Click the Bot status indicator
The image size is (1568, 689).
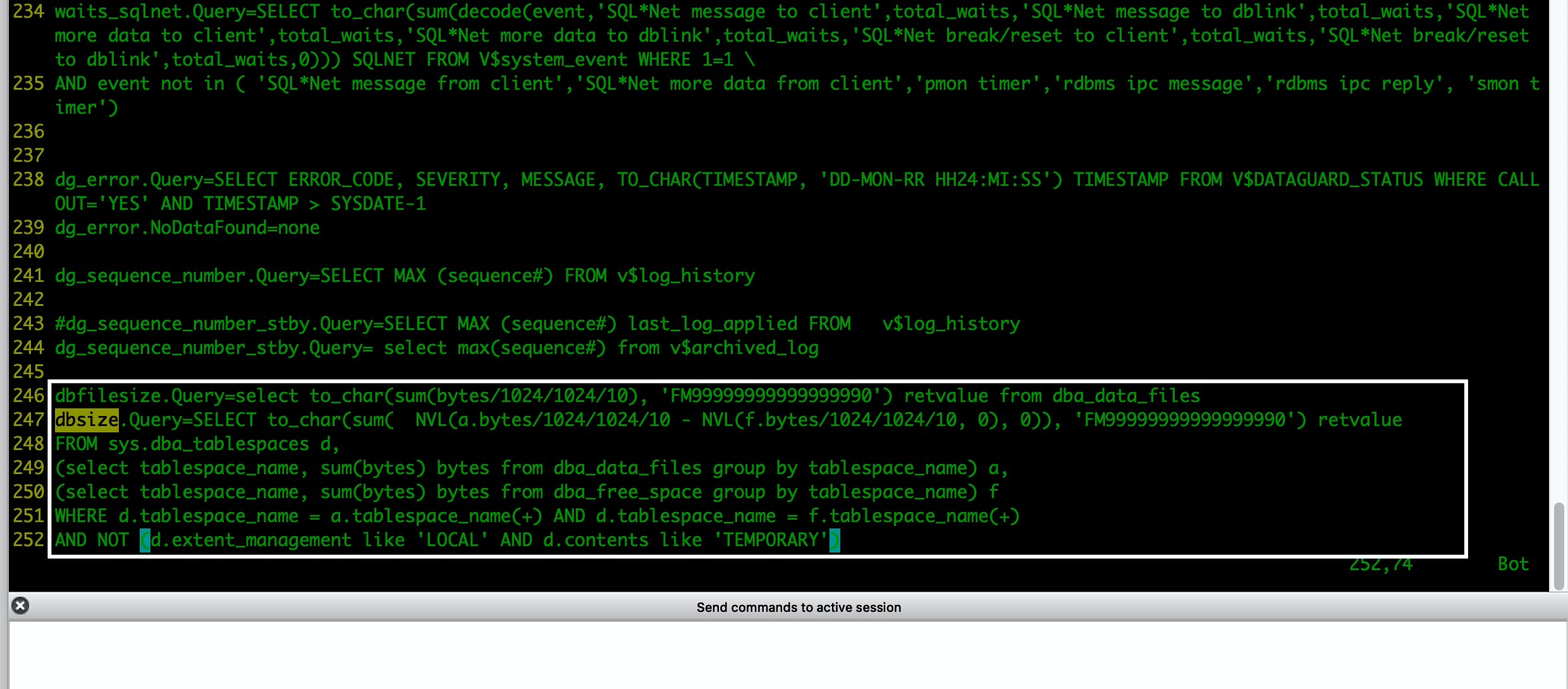pos(1514,563)
